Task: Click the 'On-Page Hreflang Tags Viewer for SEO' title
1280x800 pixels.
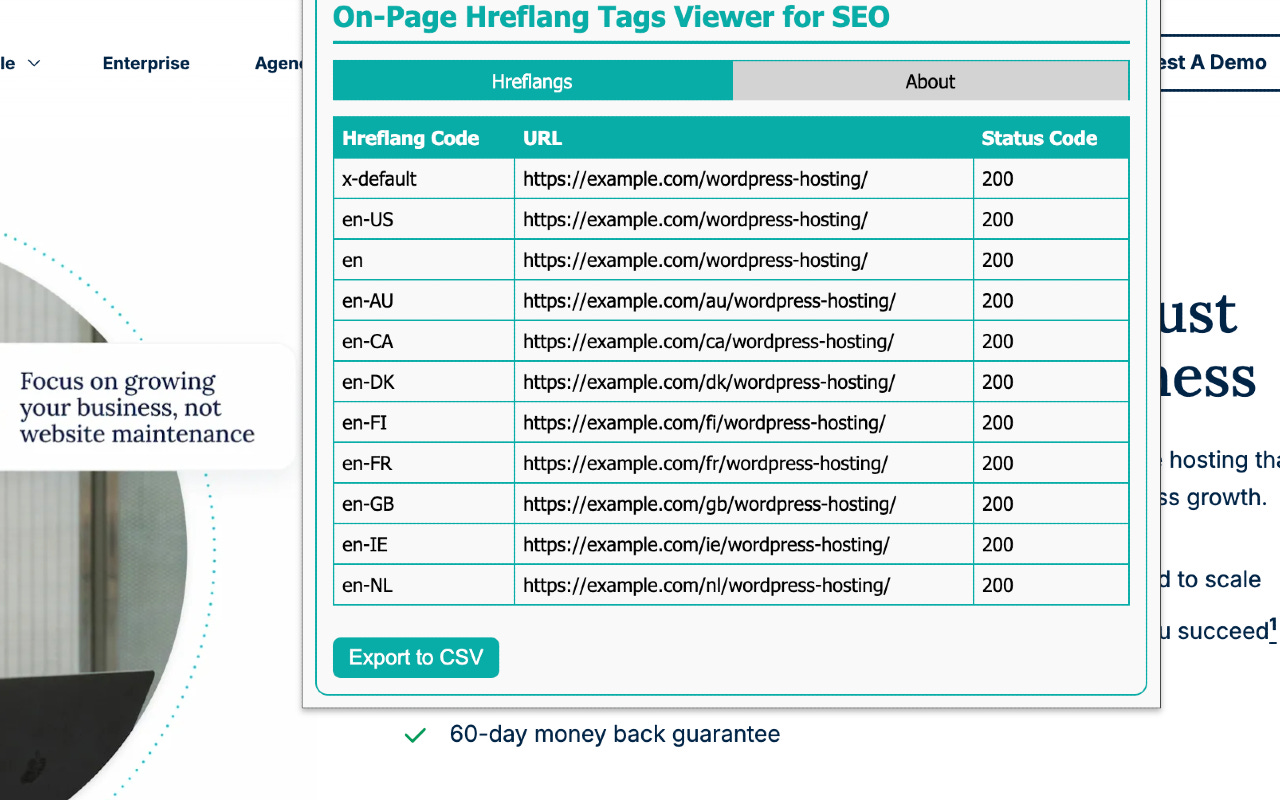Action: (x=611, y=17)
